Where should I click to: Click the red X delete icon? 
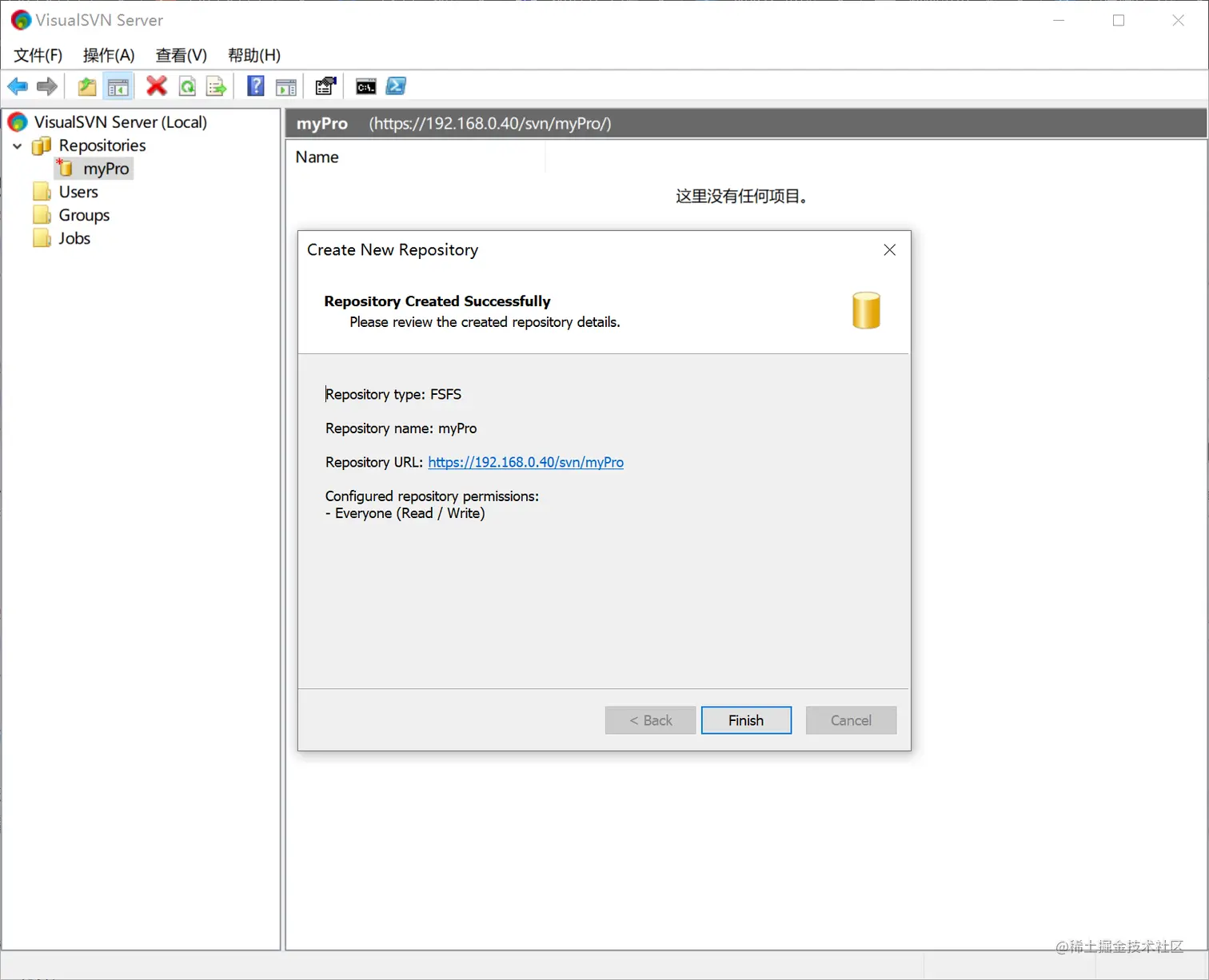[157, 86]
